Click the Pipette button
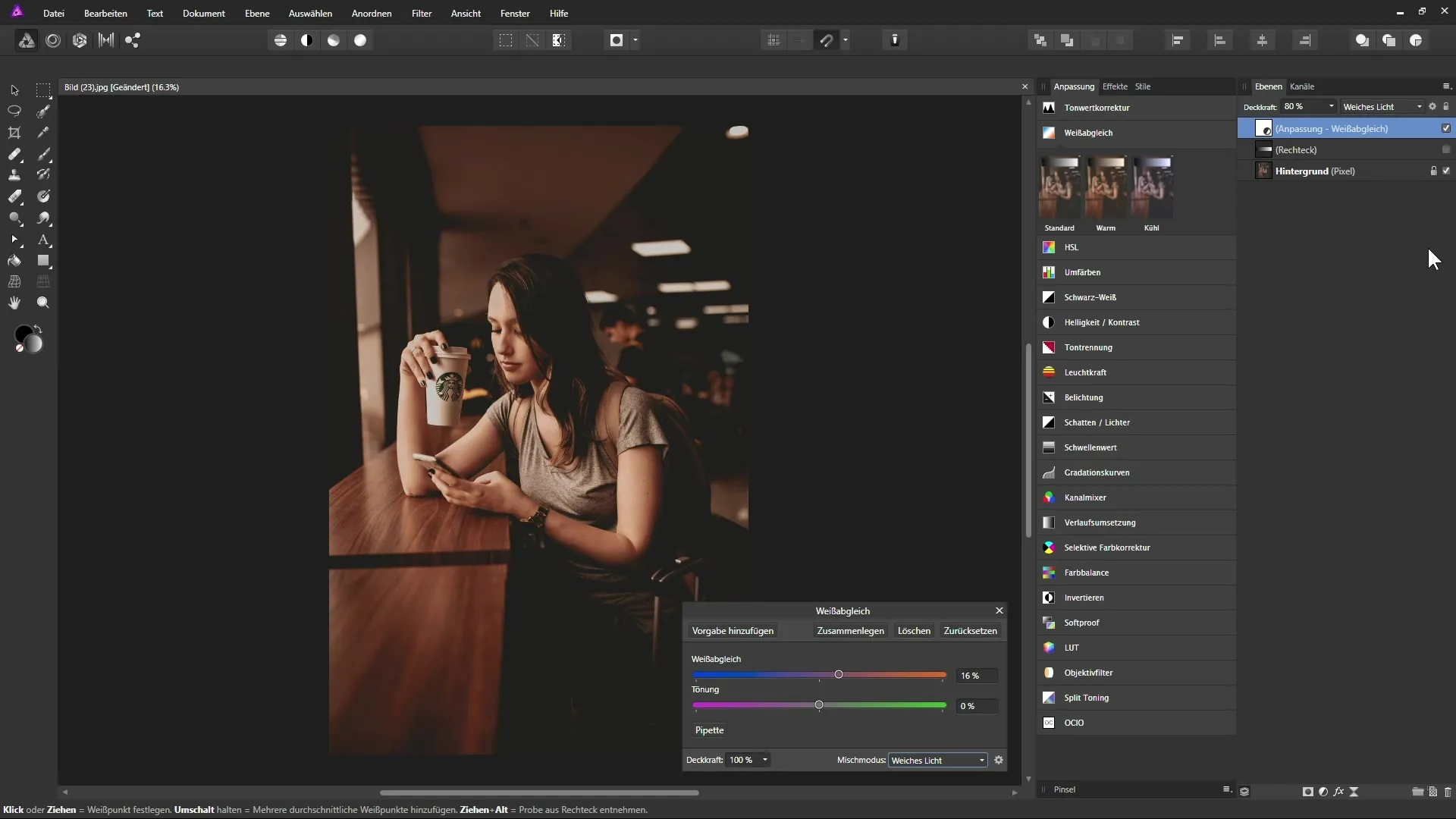Screen dimensions: 1456x819 point(709,730)
